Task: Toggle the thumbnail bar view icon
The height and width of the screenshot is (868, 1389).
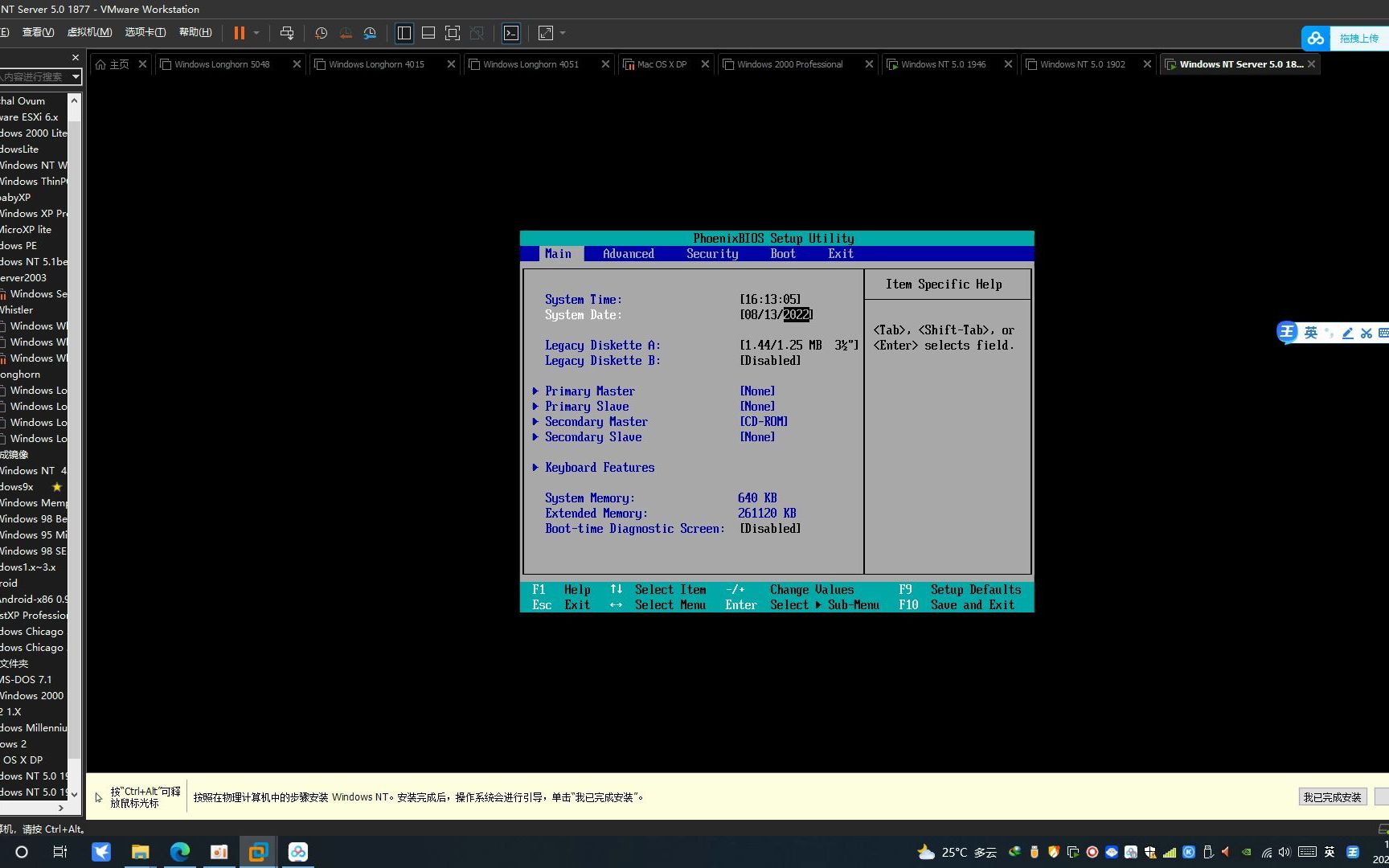Action: [428, 33]
